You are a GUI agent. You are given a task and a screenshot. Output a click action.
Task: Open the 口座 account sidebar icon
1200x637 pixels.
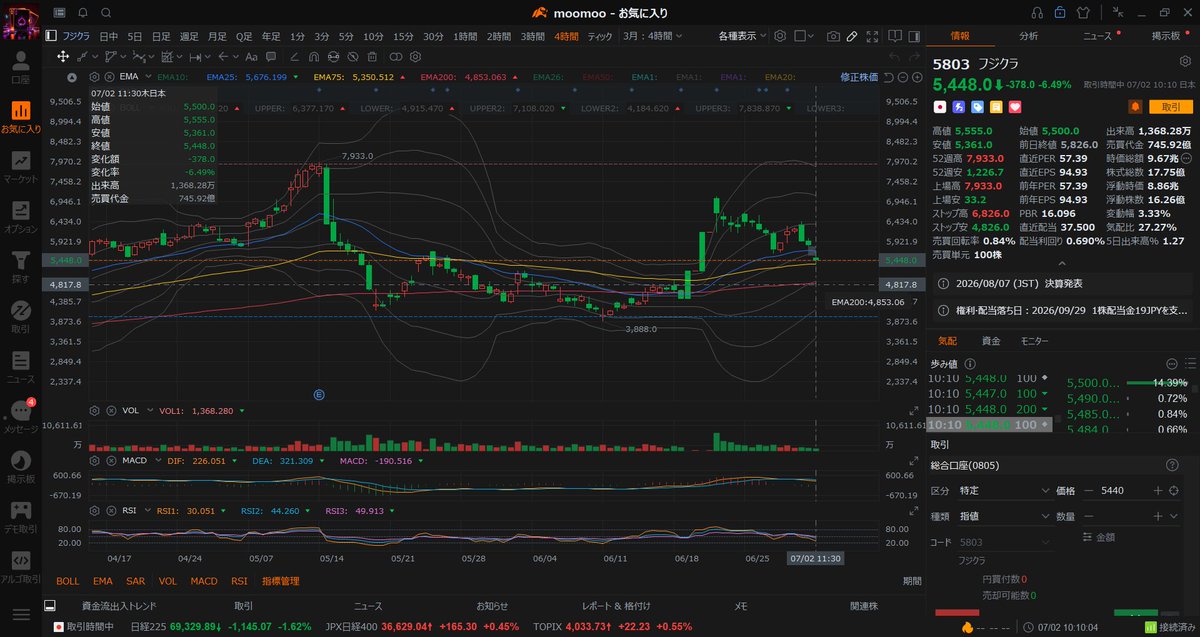click(x=20, y=66)
